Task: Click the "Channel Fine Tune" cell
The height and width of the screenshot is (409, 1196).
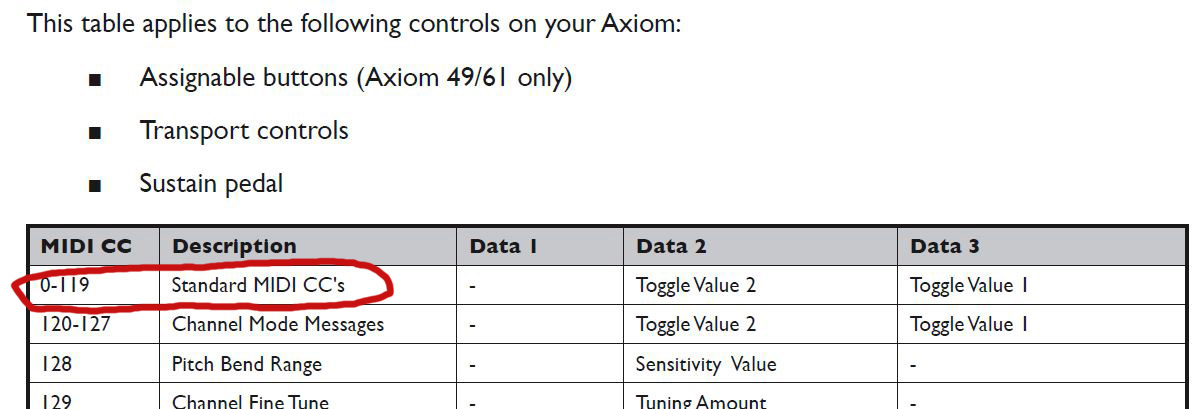Action: click(x=250, y=402)
